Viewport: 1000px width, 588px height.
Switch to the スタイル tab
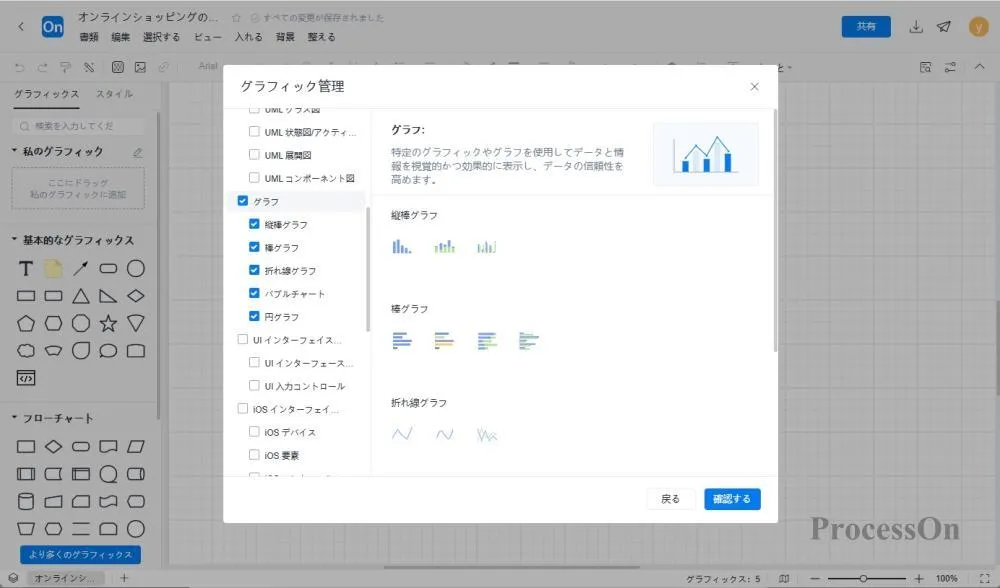[x=114, y=94]
